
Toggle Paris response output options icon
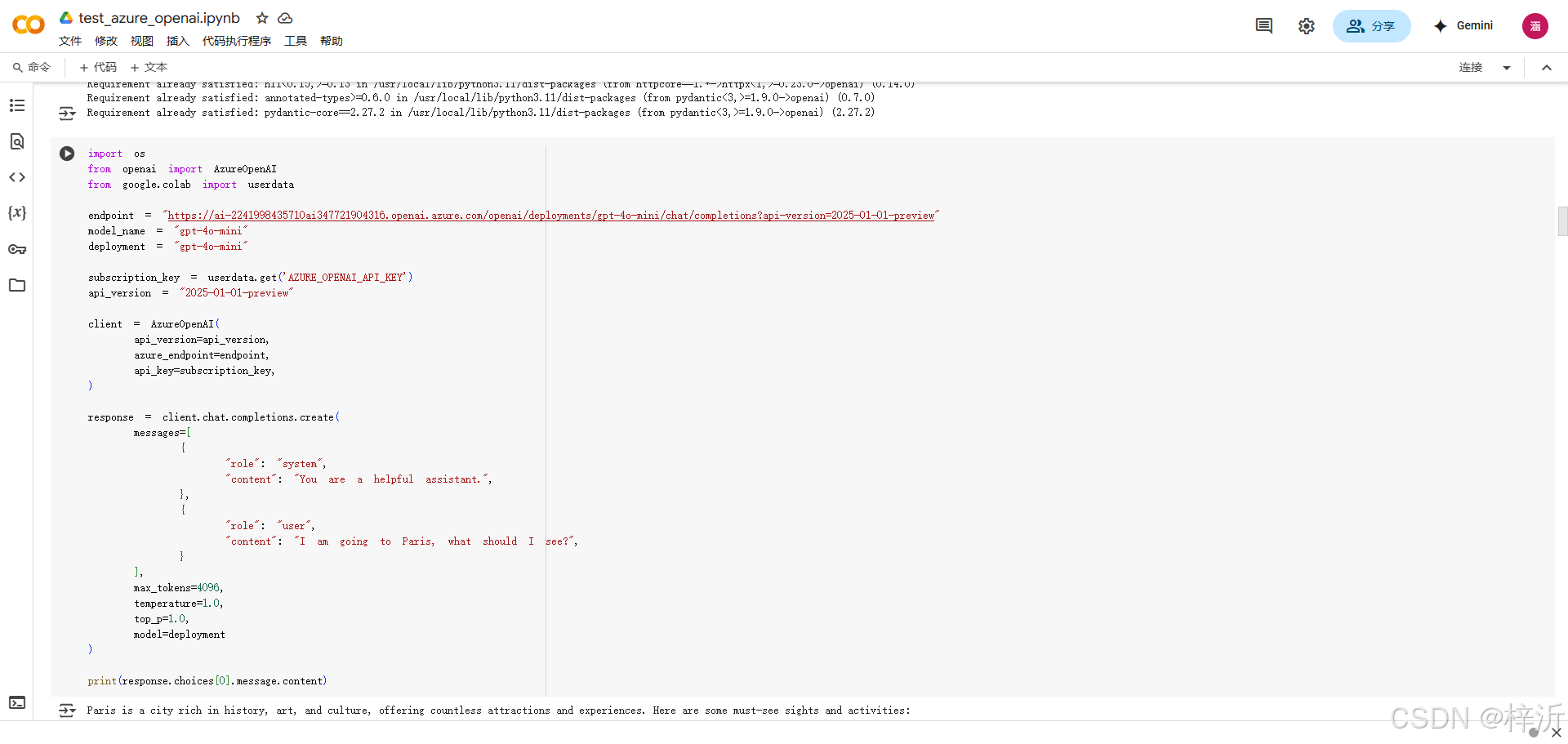(67, 711)
